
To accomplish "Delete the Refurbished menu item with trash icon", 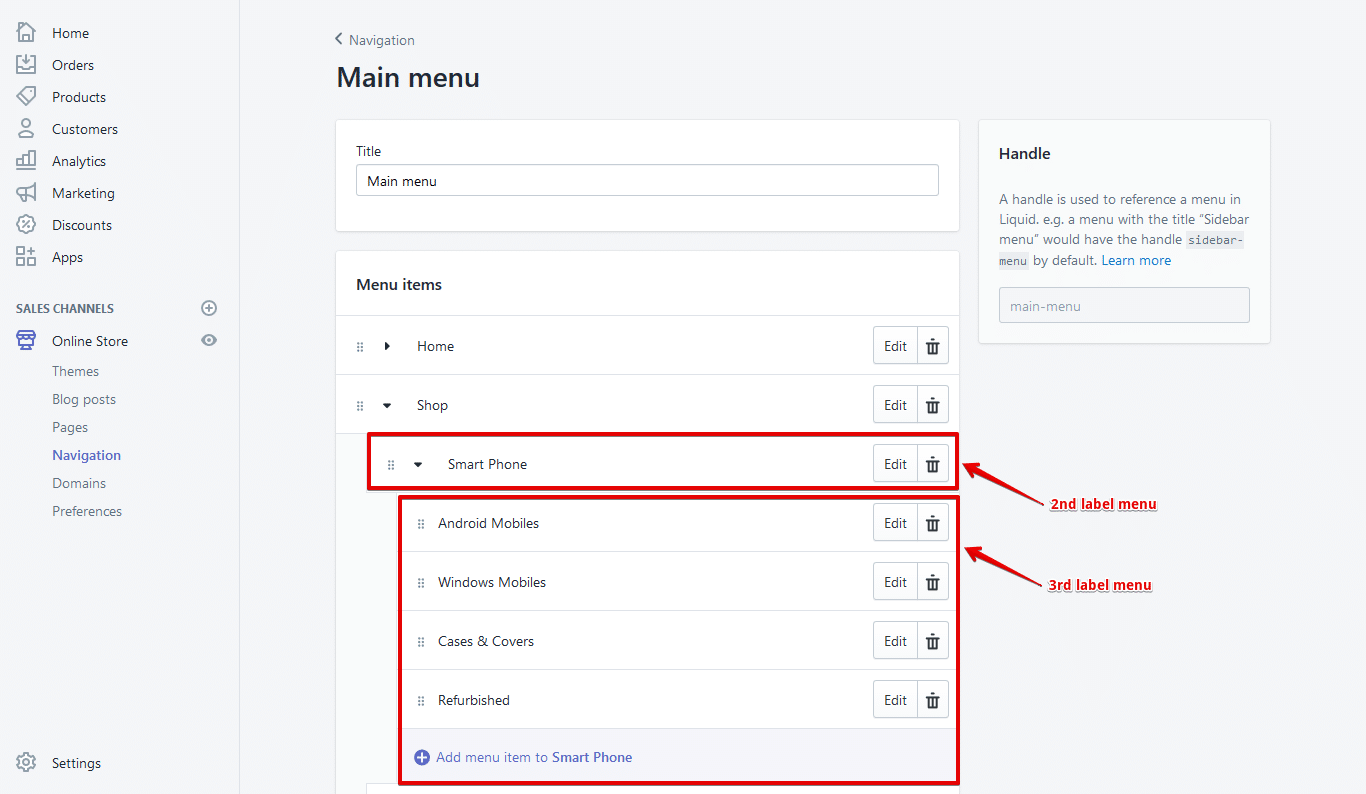I will tap(932, 699).
